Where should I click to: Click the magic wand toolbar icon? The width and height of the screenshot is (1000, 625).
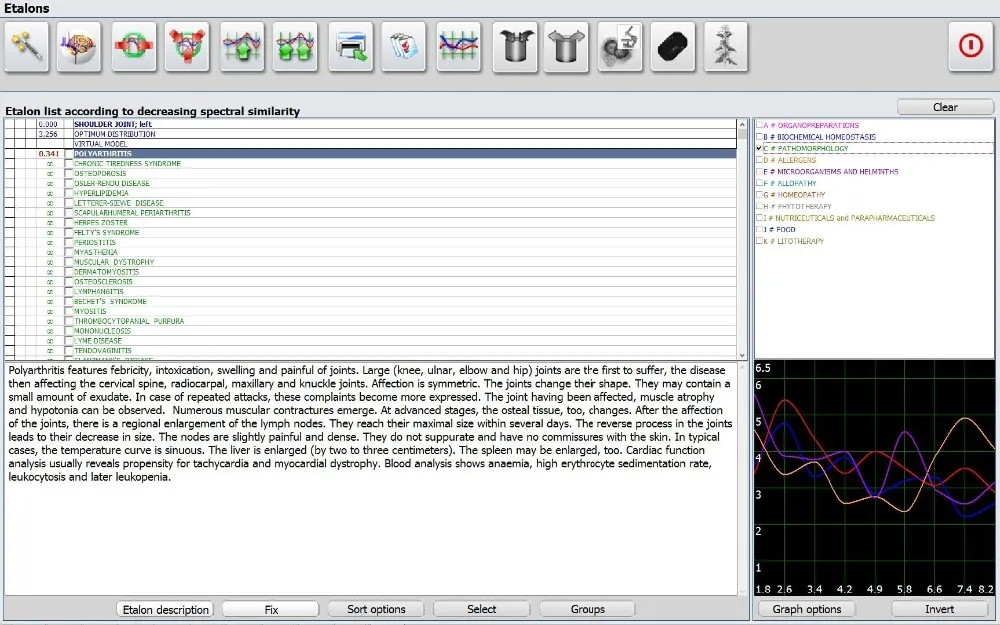tap(28, 47)
